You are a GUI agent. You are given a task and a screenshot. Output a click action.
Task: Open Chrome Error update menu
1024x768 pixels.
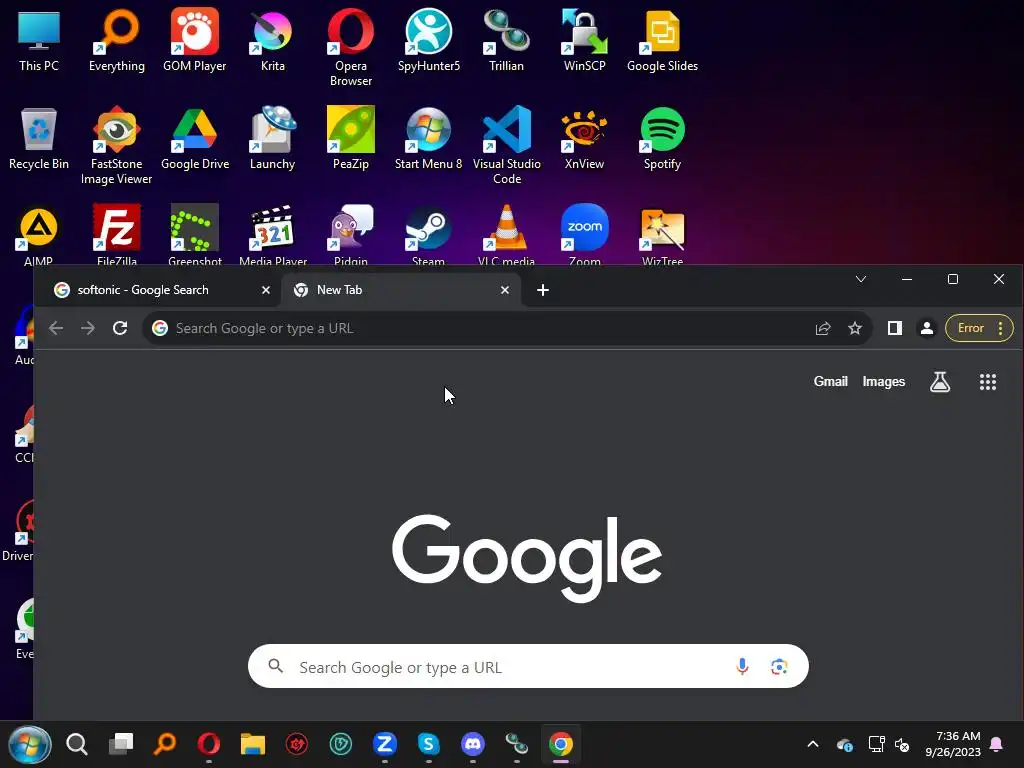click(980, 328)
